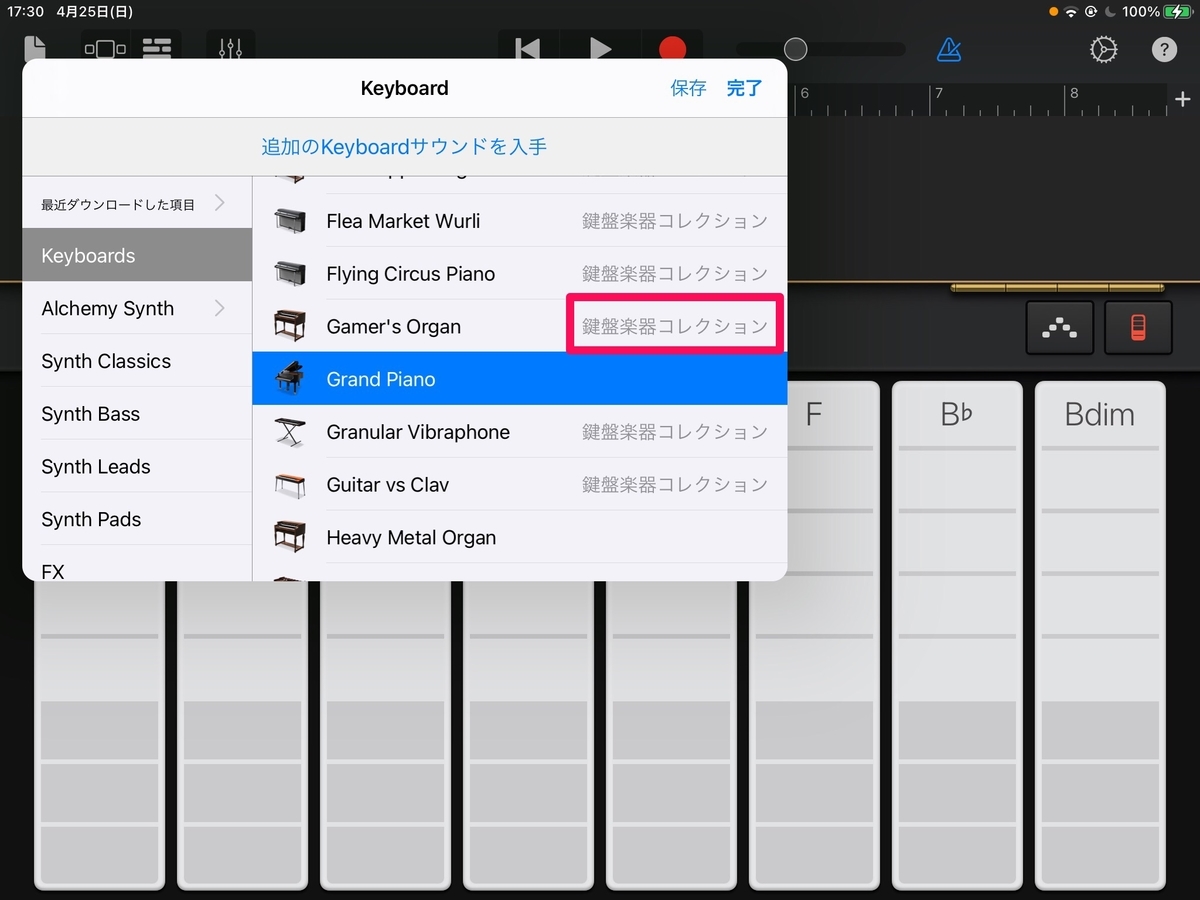
Task: Toggle chord strips keyboard switch button
Action: pyautogui.click(x=1138, y=327)
